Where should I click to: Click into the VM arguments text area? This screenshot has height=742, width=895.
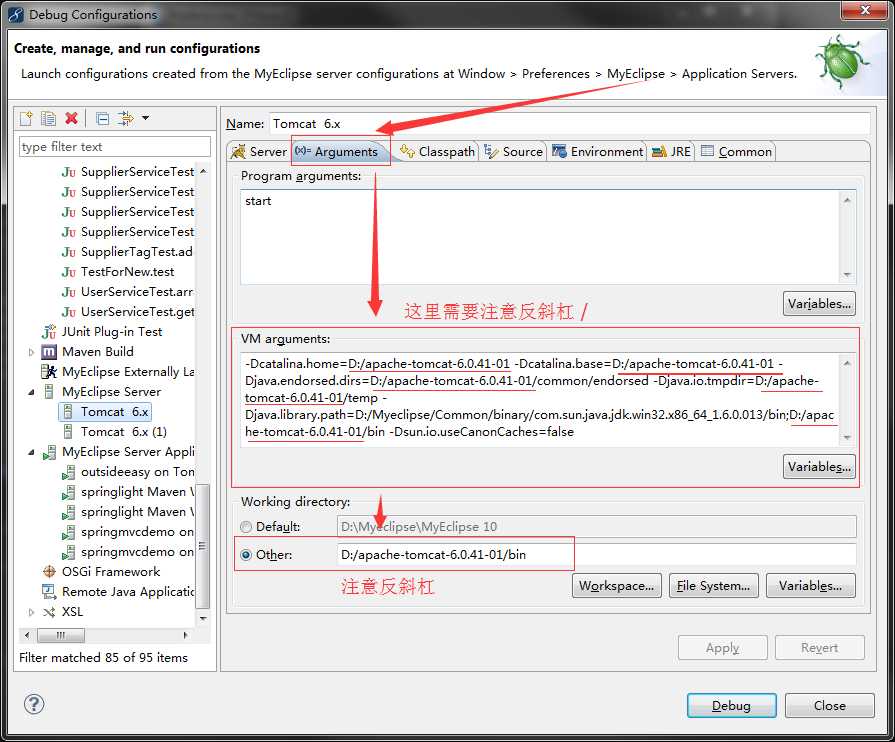(x=539, y=400)
